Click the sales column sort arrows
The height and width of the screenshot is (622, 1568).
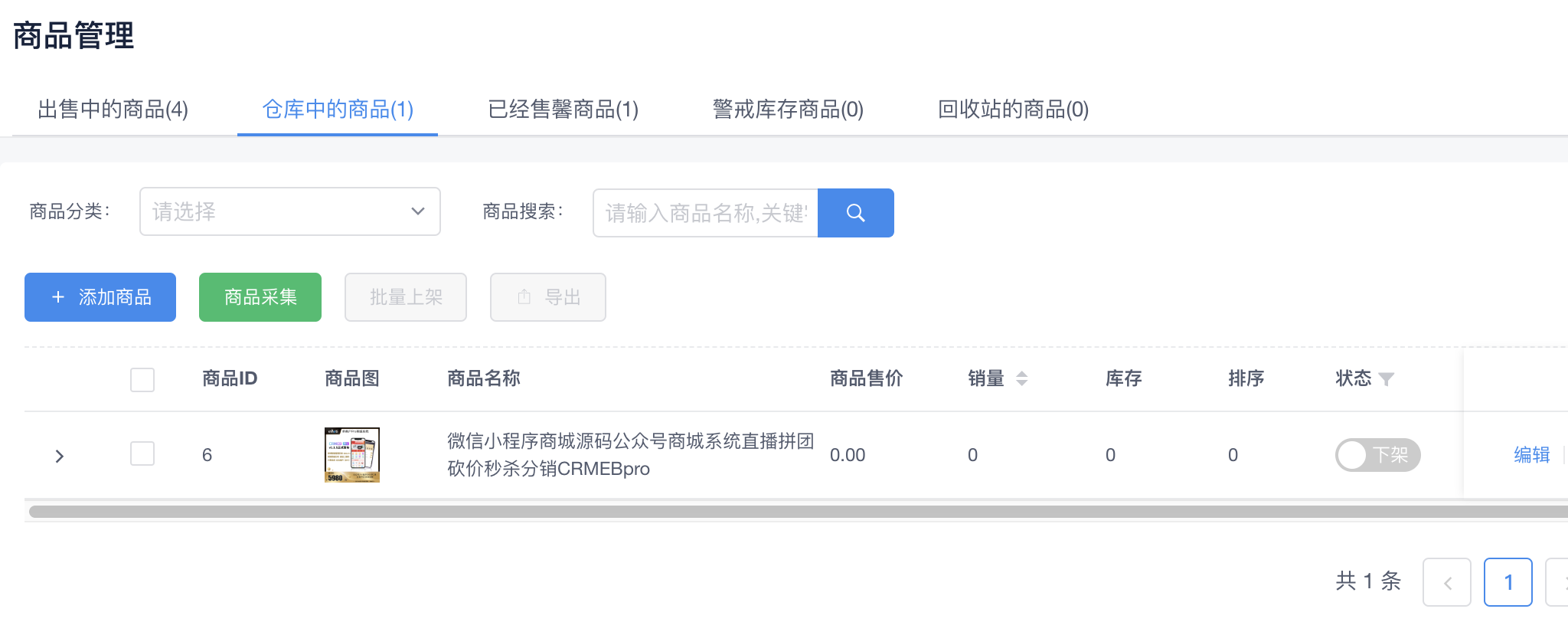point(1021,378)
